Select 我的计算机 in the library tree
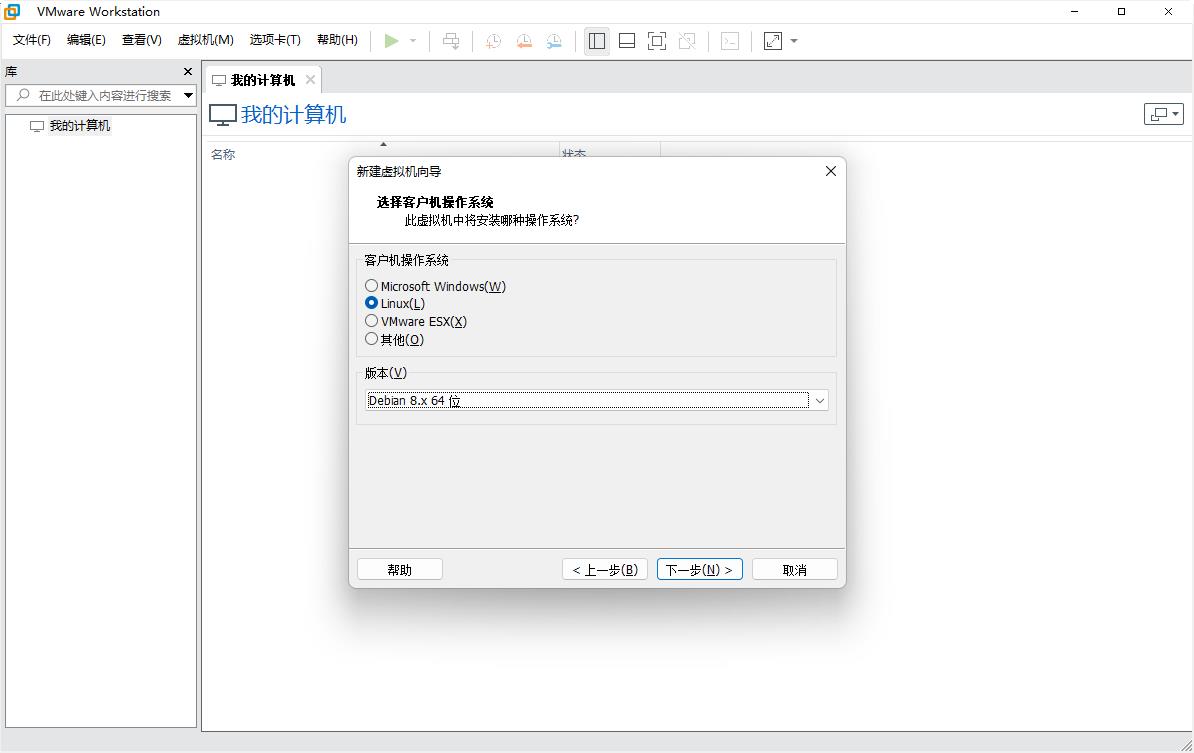This screenshot has width=1194, height=753. 79,126
